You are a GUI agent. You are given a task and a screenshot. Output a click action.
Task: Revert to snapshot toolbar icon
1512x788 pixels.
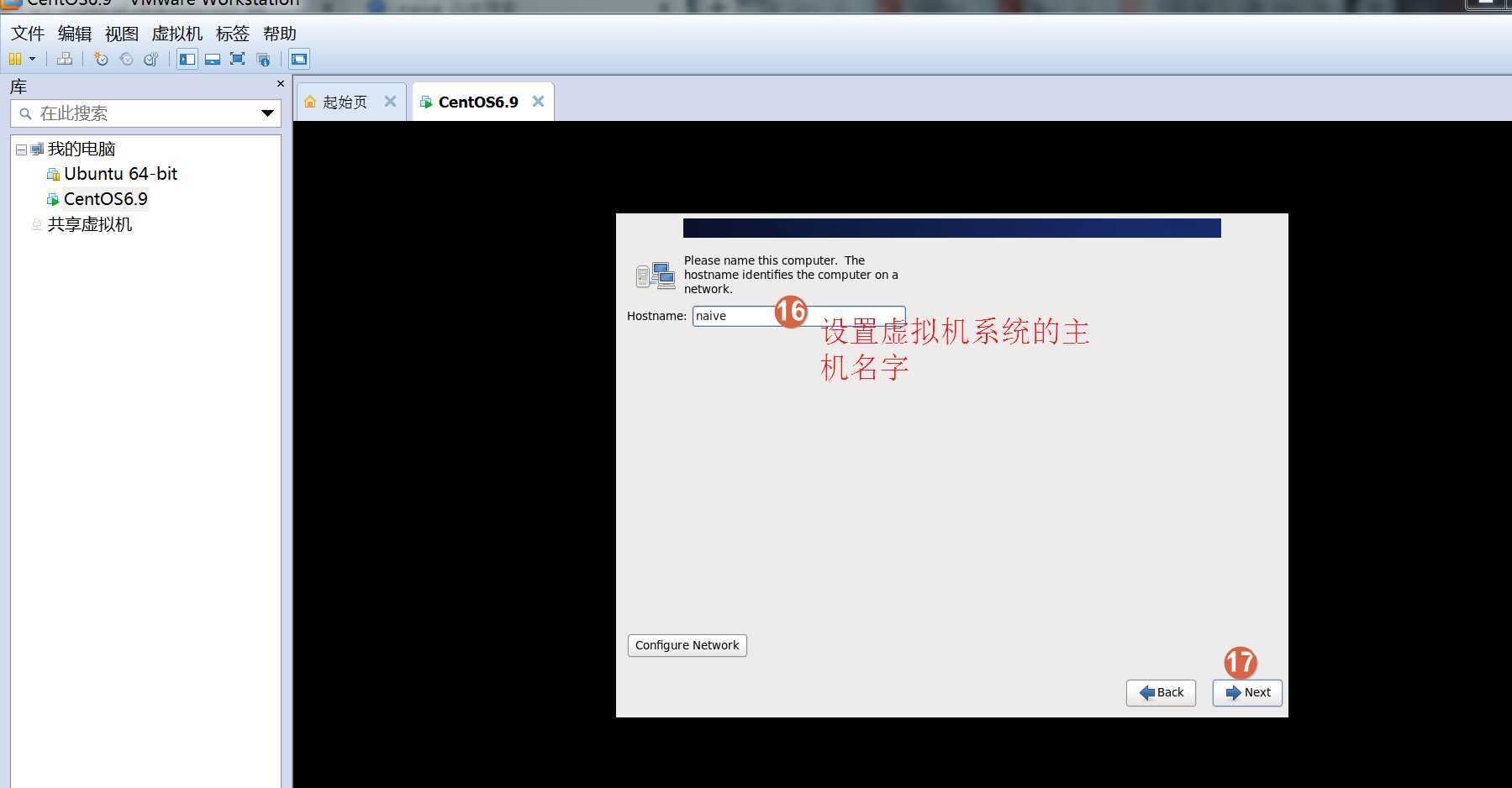[x=126, y=59]
